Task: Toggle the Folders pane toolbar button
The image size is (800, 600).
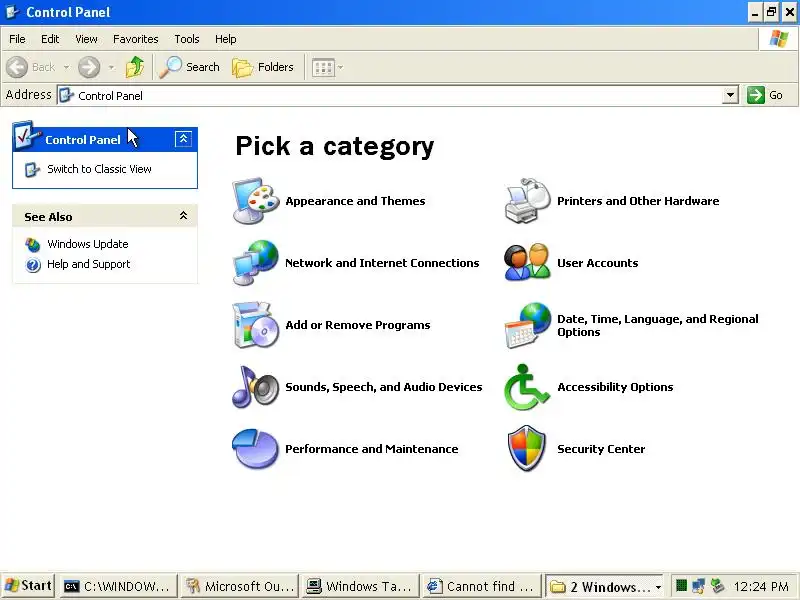Action: 263,67
